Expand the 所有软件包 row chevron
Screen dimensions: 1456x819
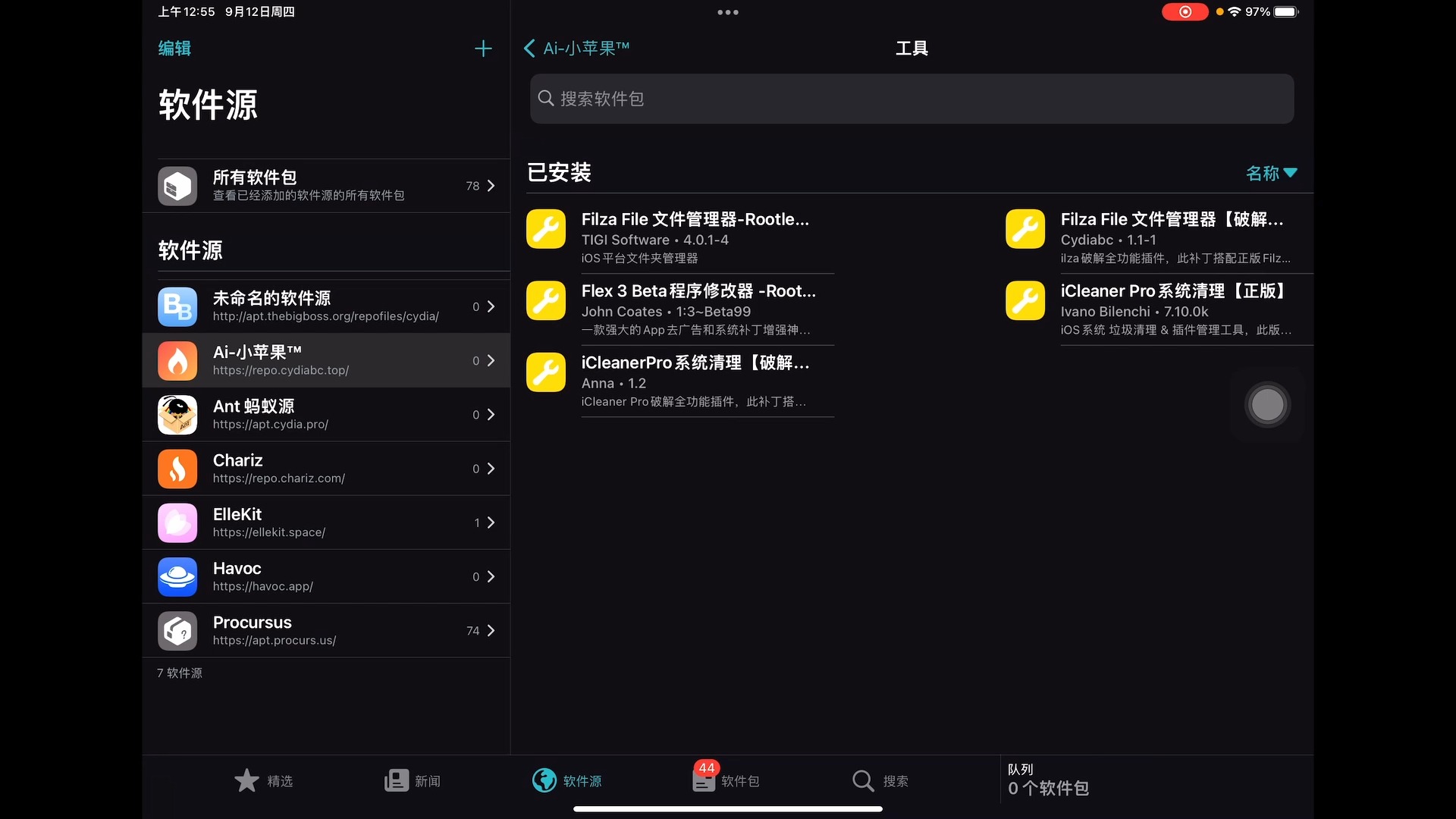[491, 186]
